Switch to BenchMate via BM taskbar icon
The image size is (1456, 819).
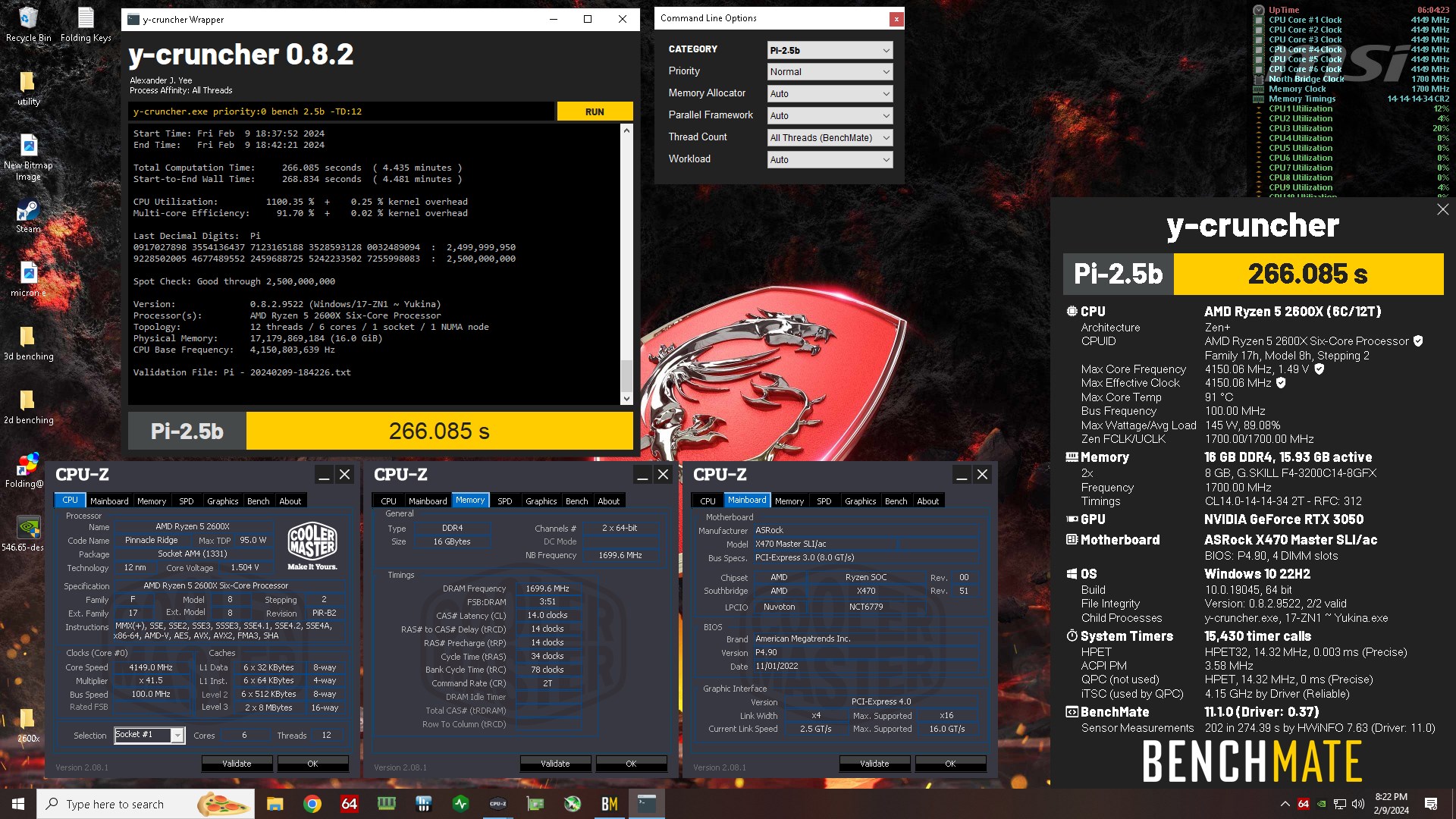click(609, 804)
